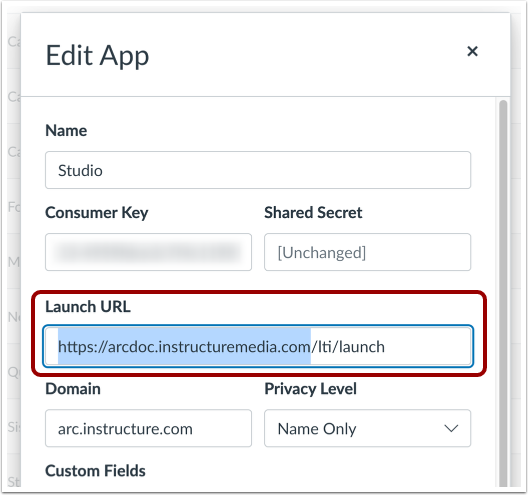This screenshot has height=495, width=528.
Task: Click the Name label
Action: 66,131
